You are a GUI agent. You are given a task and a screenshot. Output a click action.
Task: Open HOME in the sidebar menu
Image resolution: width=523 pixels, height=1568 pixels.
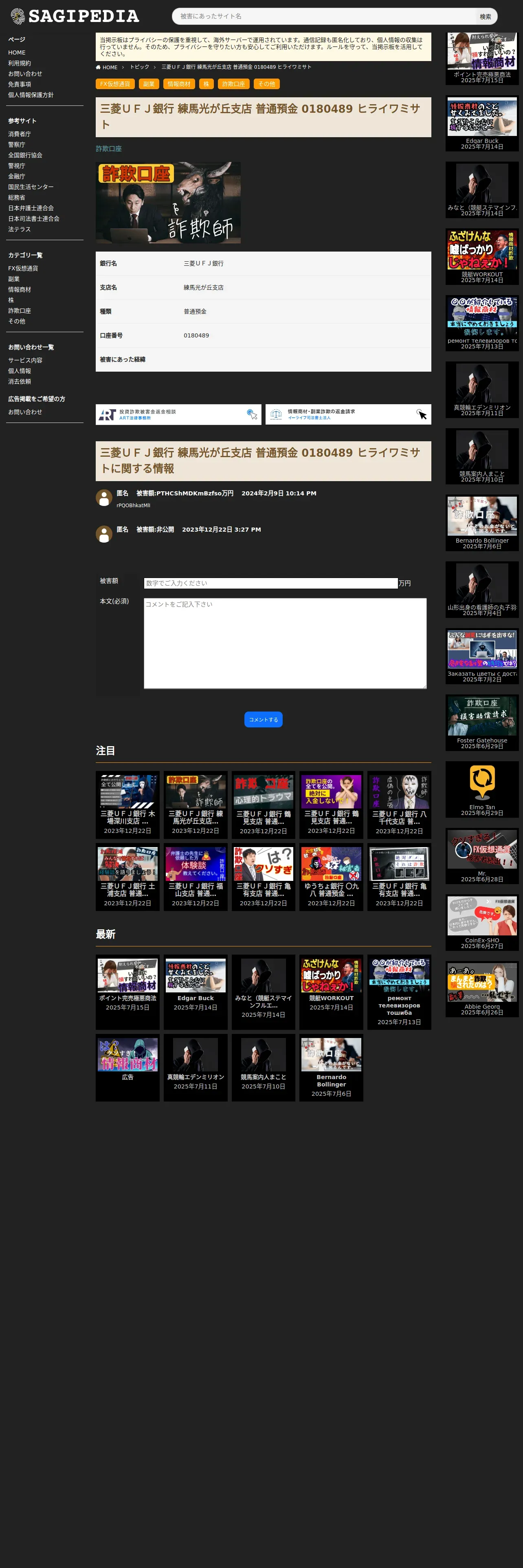pos(16,53)
